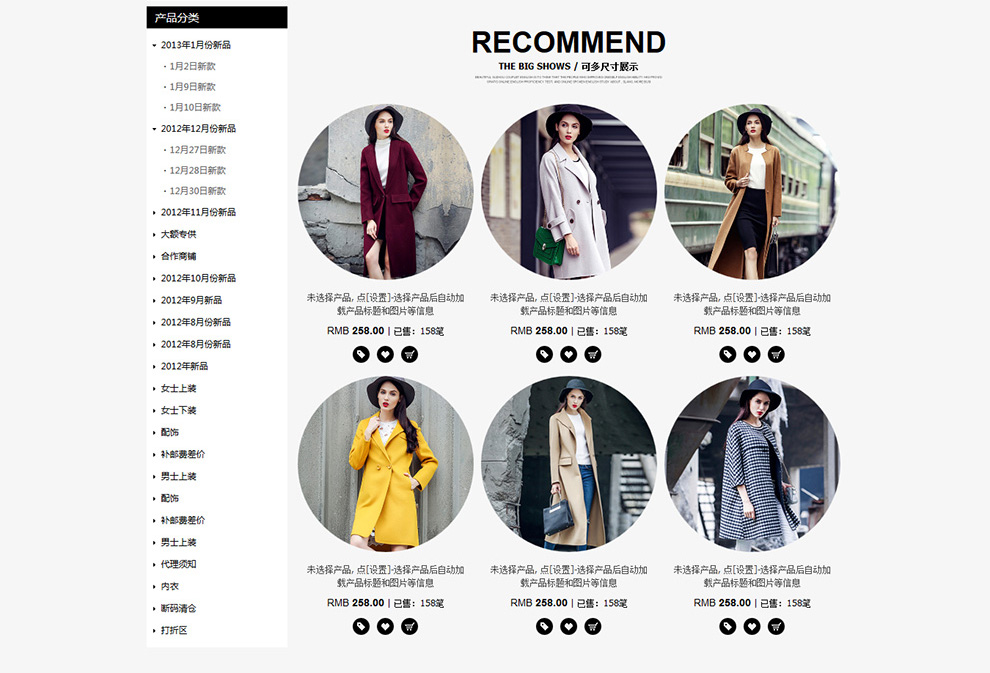The width and height of the screenshot is (990, 673).
Task: Expand the 2012年11月份新品 category
Action: pos(154,213)
